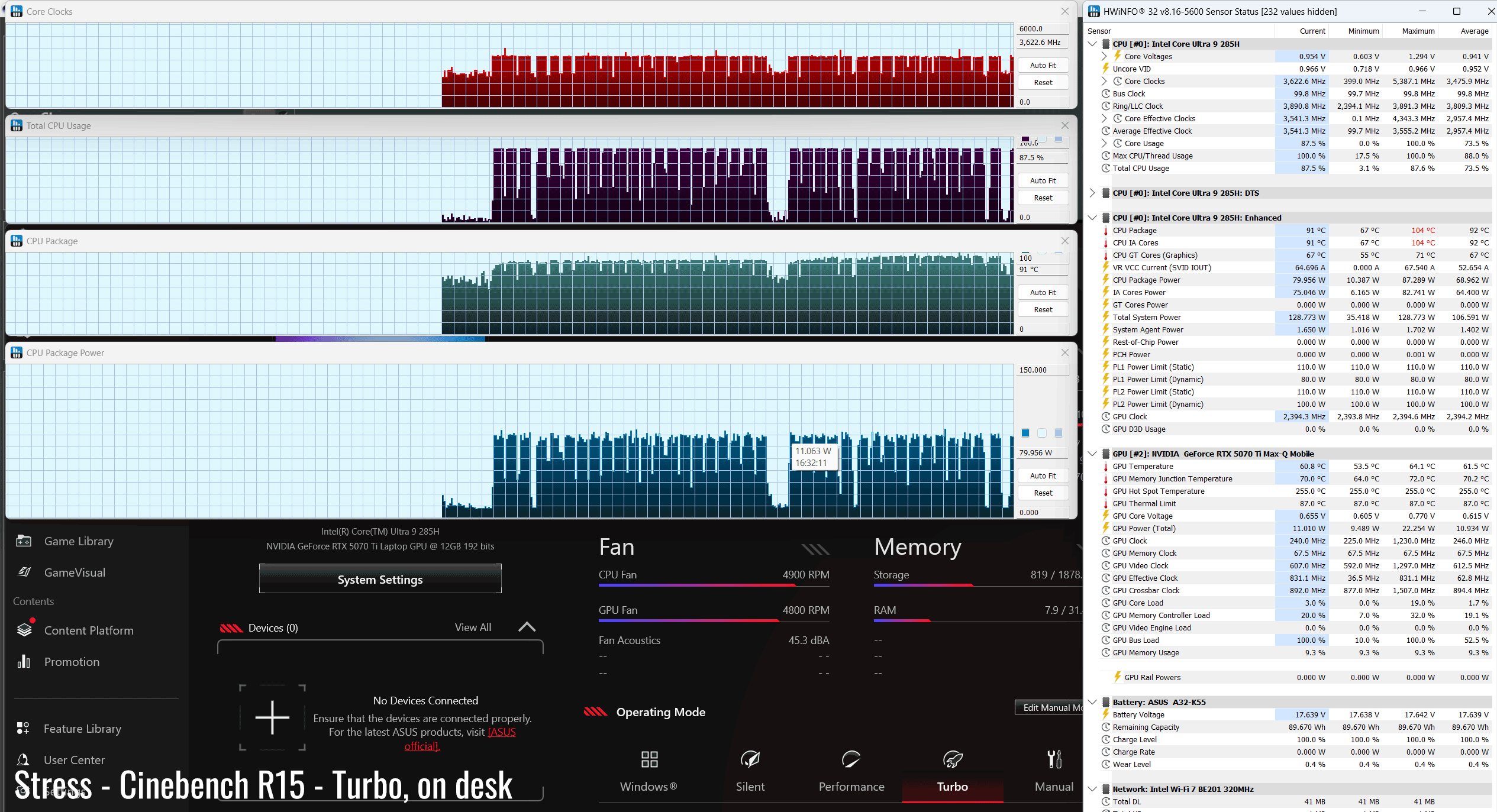This screenshot has height=812, width=1497.
Task: Click Auto Fit in CPU Package Power graph
Action: point(1043,475)
